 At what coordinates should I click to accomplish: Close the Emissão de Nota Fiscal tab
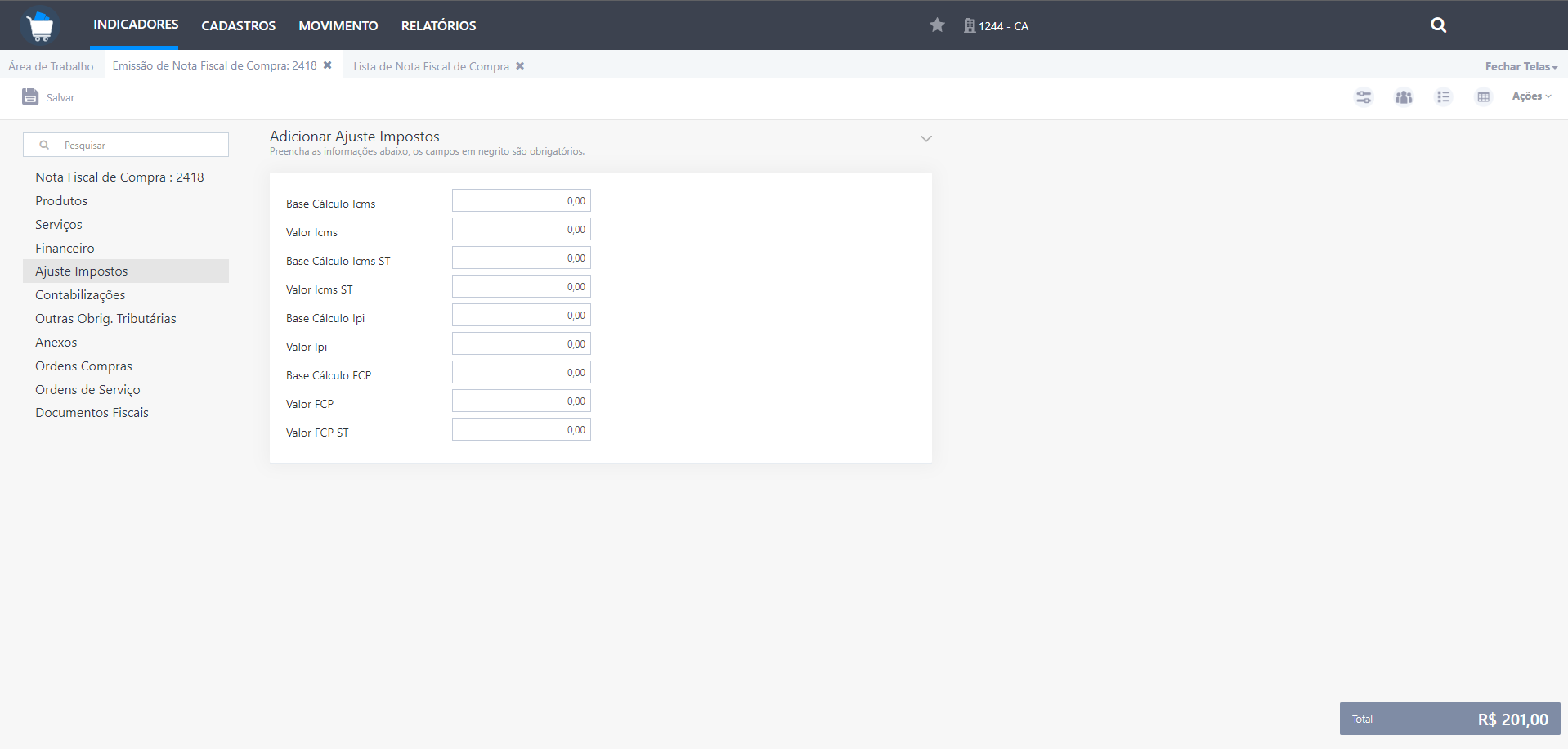coord(328,65)
